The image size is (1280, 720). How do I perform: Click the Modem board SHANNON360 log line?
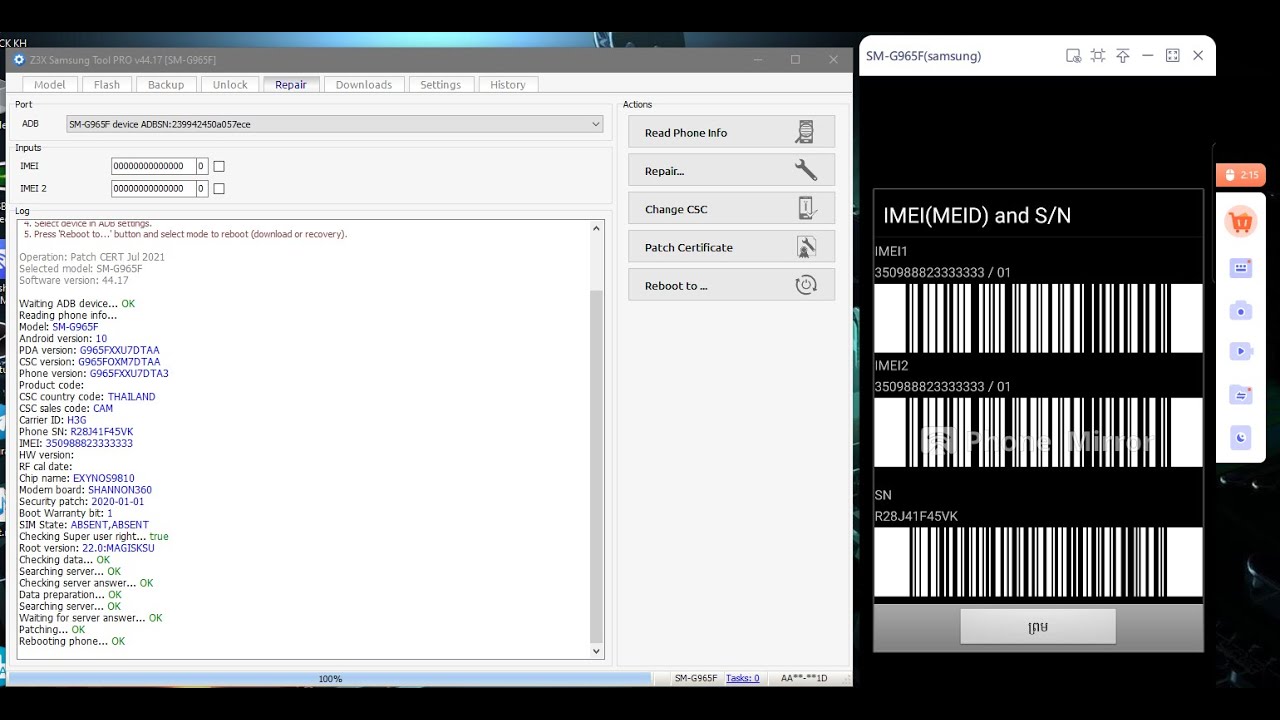point(85,490)
